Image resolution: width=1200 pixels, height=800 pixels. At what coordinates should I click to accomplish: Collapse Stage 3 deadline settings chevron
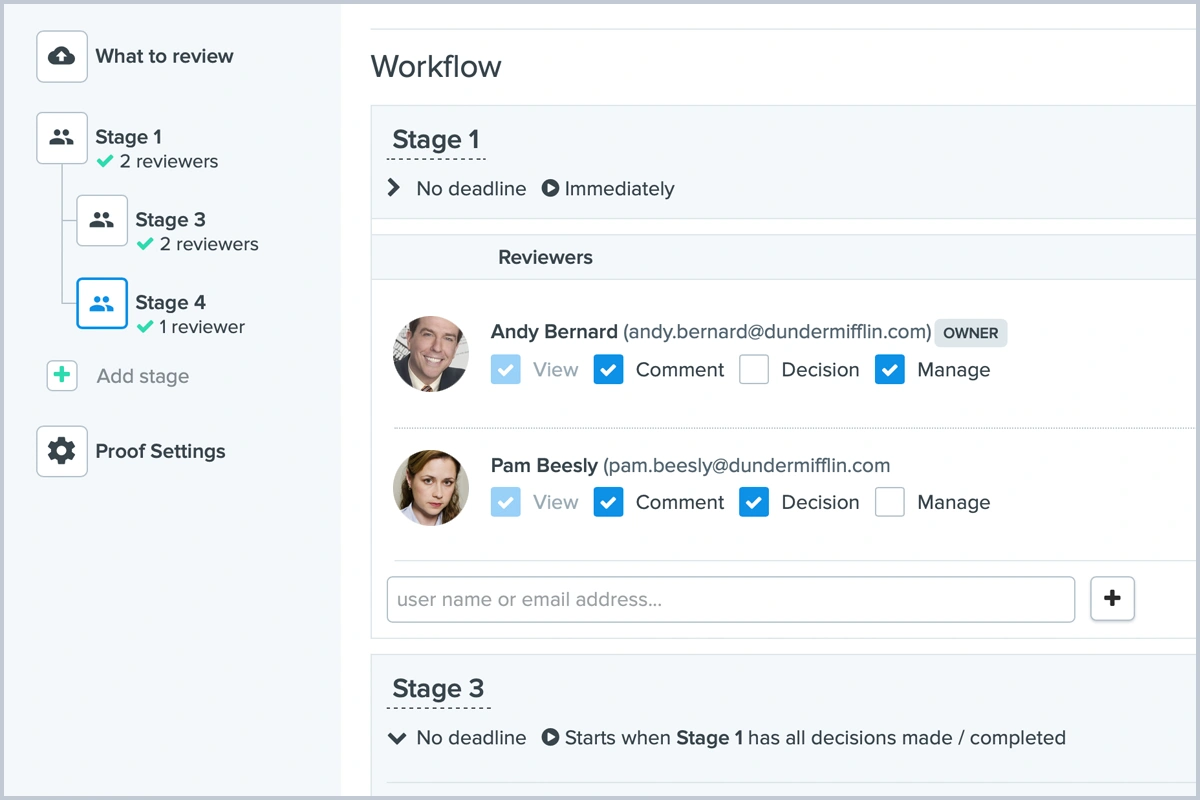coord(397,738)
